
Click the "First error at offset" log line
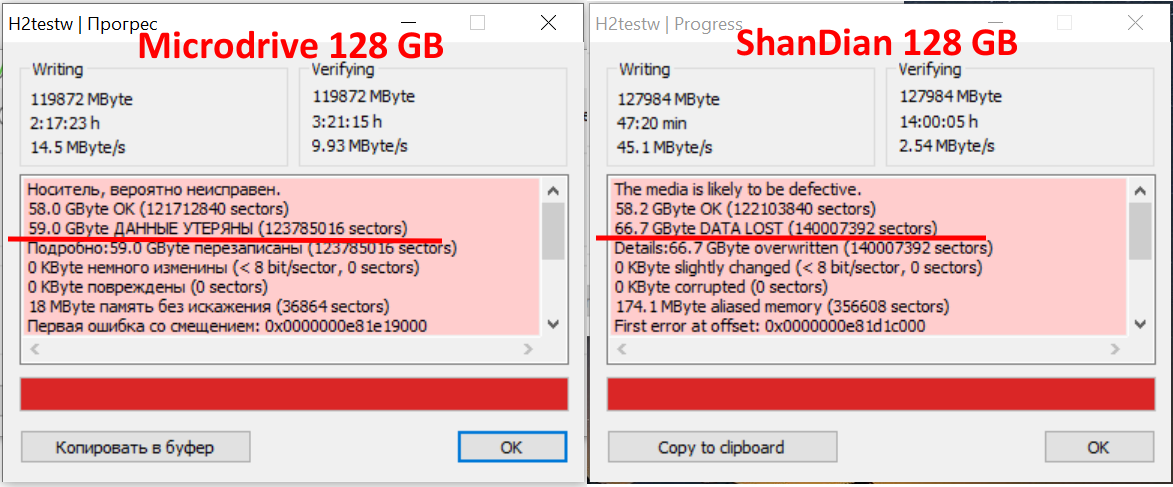coord(769,326)
